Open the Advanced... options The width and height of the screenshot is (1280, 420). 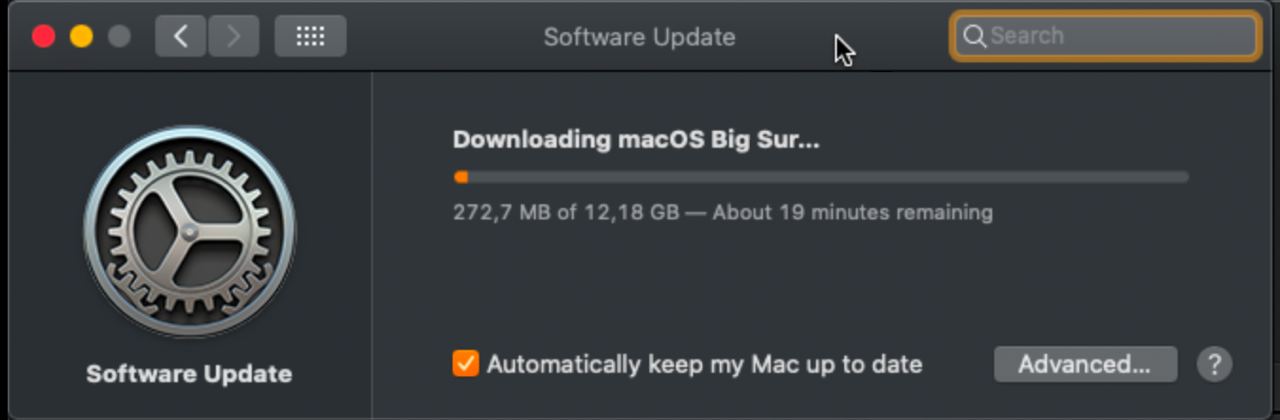[1085, 364]
